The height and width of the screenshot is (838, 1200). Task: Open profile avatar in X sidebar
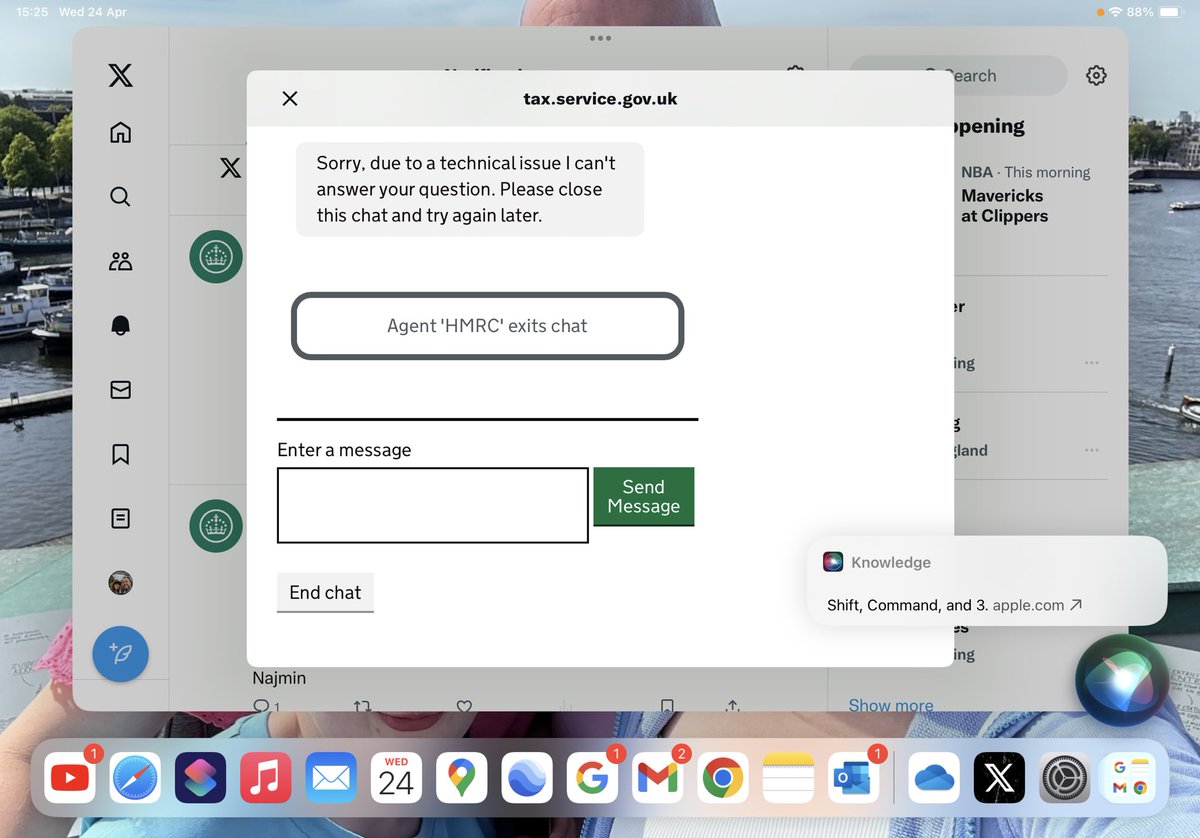(x=120, y=582)
